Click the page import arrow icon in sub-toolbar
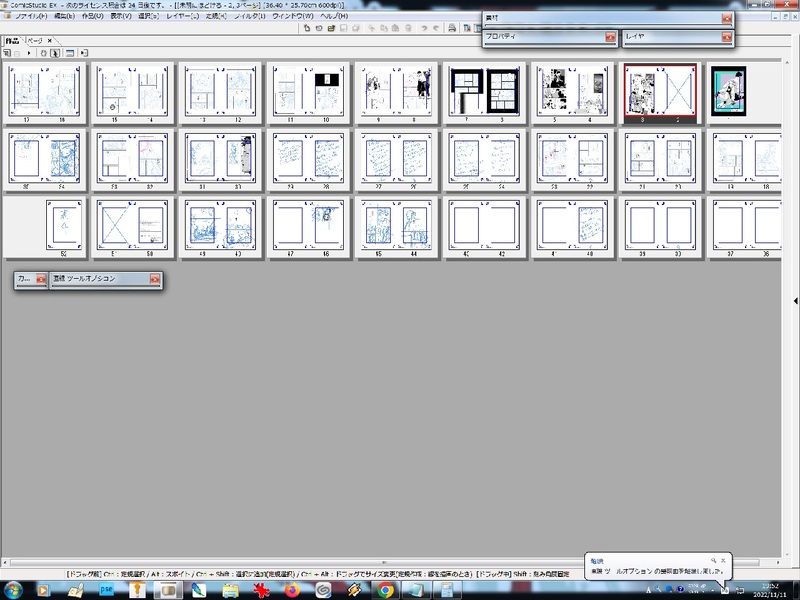This screenshot has width=800, height=600. (x=84, y=53)
